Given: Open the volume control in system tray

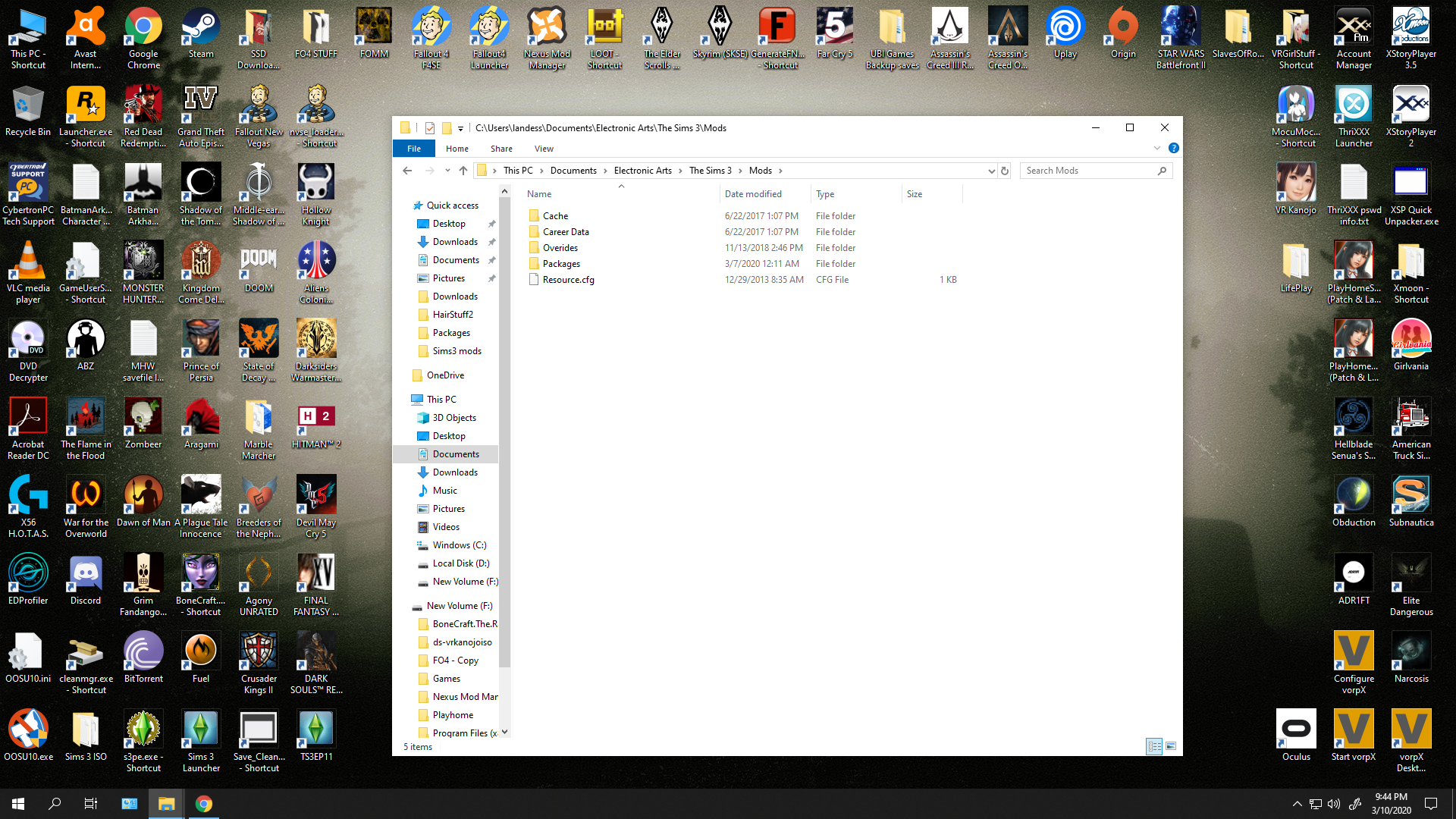Looking at the screenshot, I should (x=1334, y=804).
